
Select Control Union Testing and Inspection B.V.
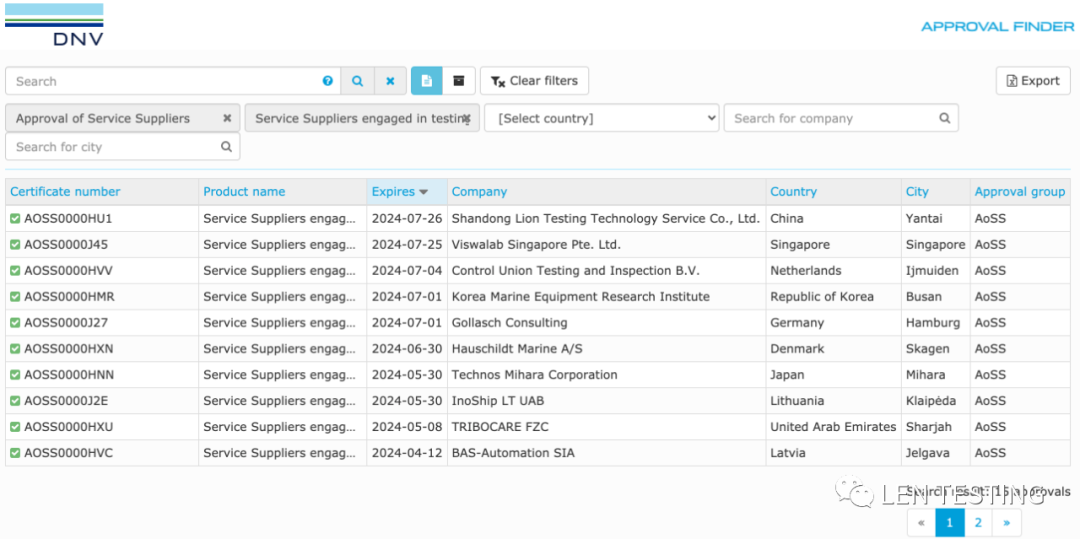575,271
